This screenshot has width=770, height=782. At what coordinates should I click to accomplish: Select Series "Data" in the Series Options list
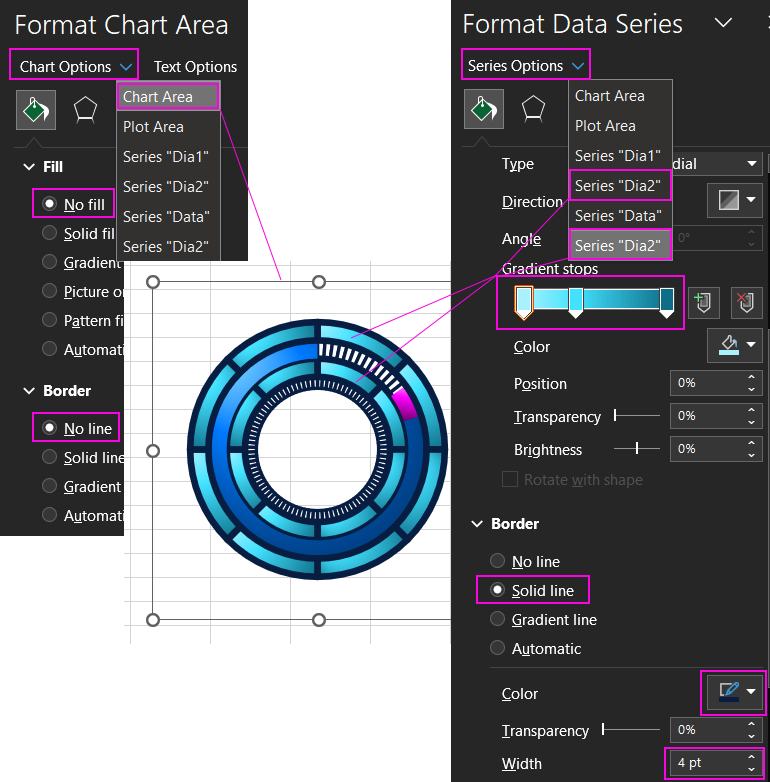click(x=618, y=216)
